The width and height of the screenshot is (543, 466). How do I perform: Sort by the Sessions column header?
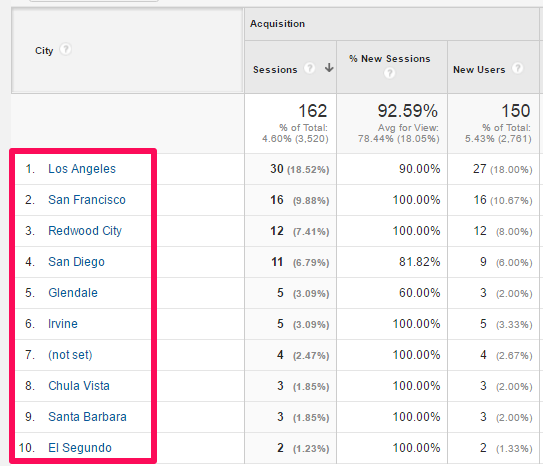(275, 70)
